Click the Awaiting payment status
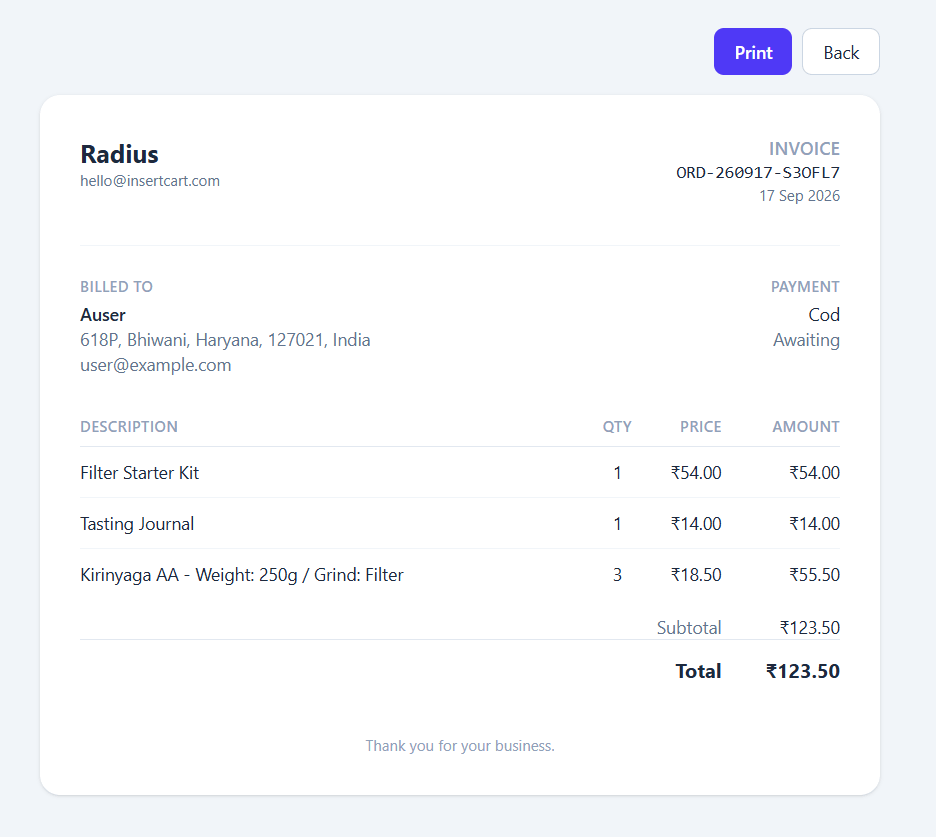This screenshot has width=936, height=837. (806, 340)
